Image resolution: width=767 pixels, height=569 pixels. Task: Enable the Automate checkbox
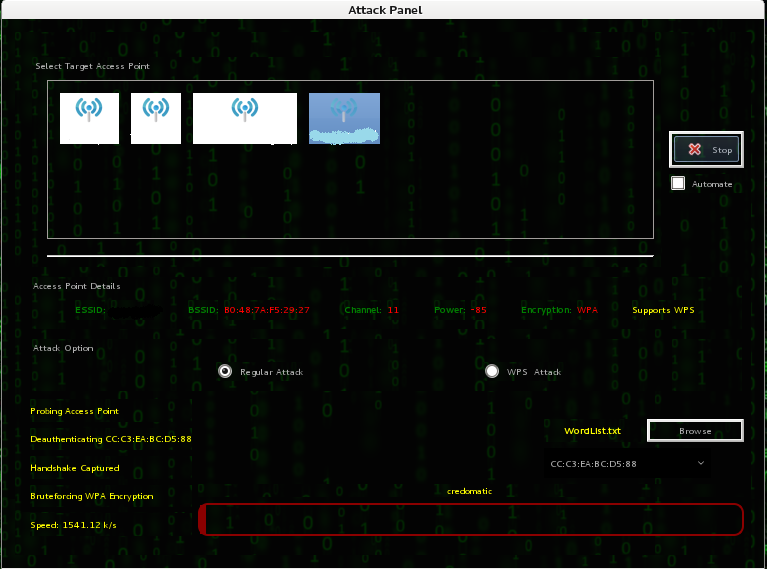coord(678,183)
